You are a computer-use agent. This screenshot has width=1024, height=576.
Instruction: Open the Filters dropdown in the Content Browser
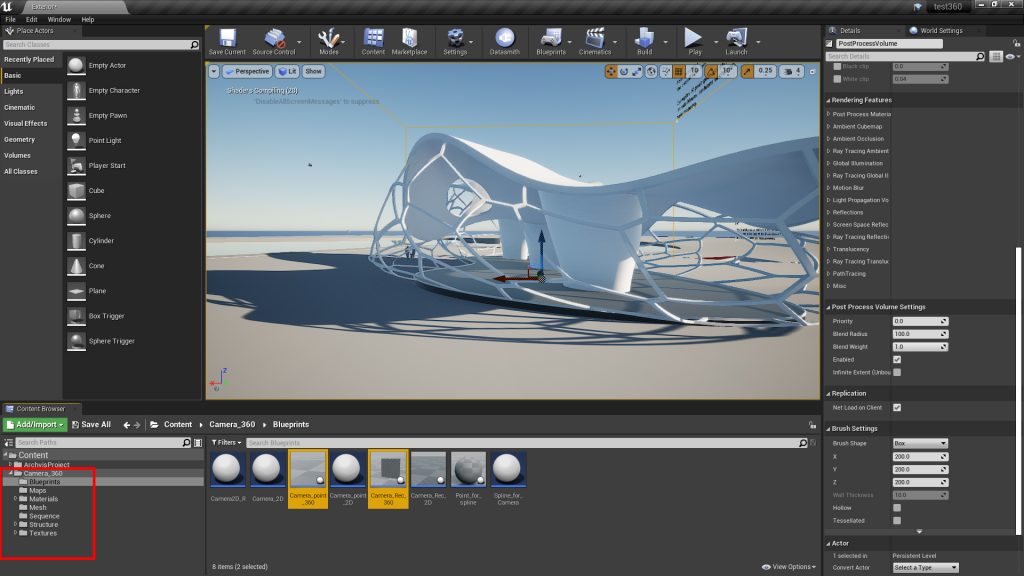pos(227,443)
